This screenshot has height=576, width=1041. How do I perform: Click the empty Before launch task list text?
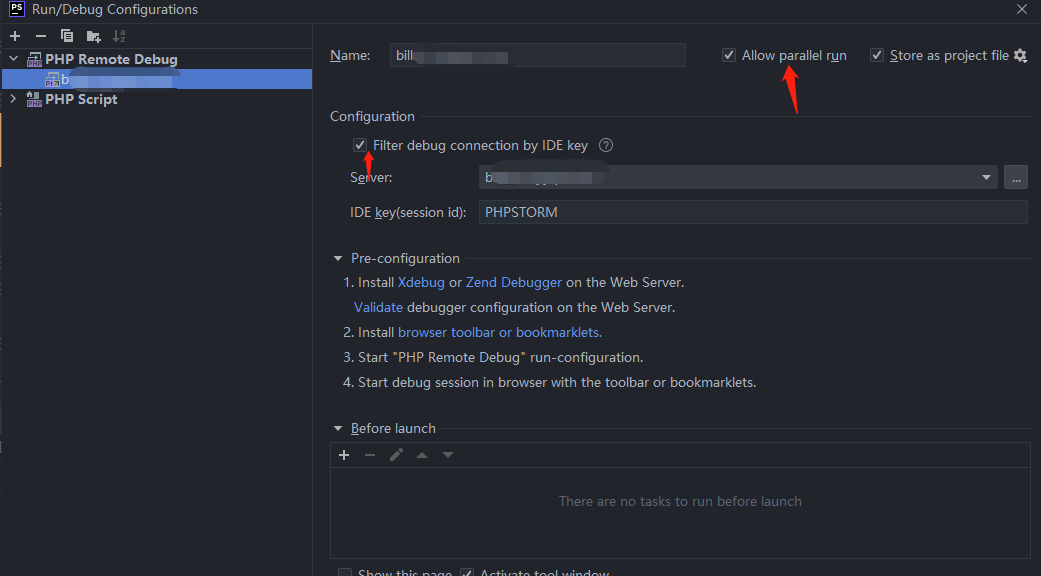click(x=680, y=502)
